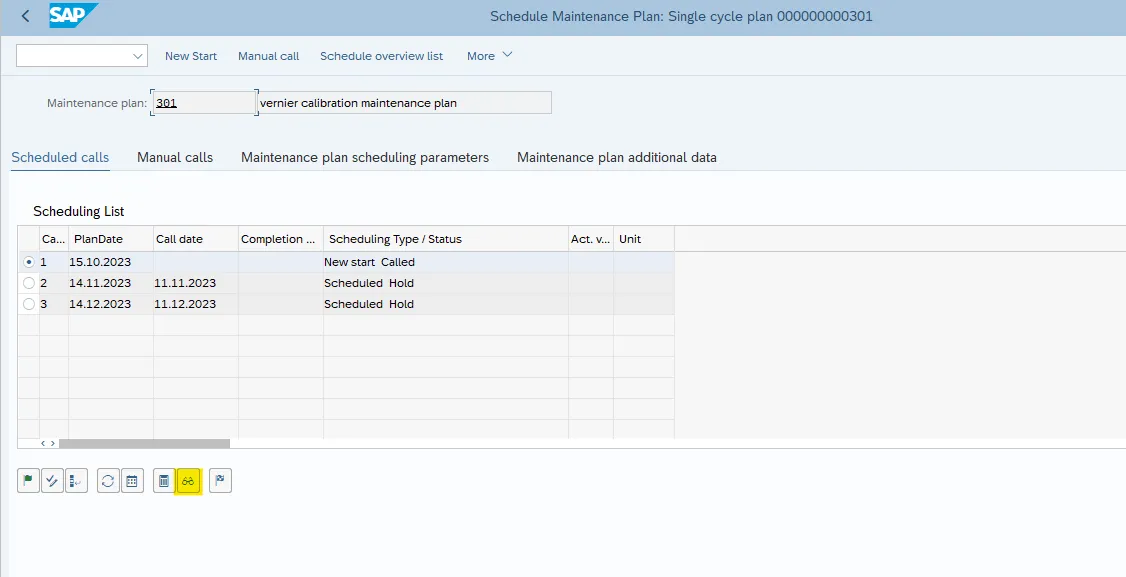Select radio button for call 1
The image size is (1126, 577).
[28, 262]
